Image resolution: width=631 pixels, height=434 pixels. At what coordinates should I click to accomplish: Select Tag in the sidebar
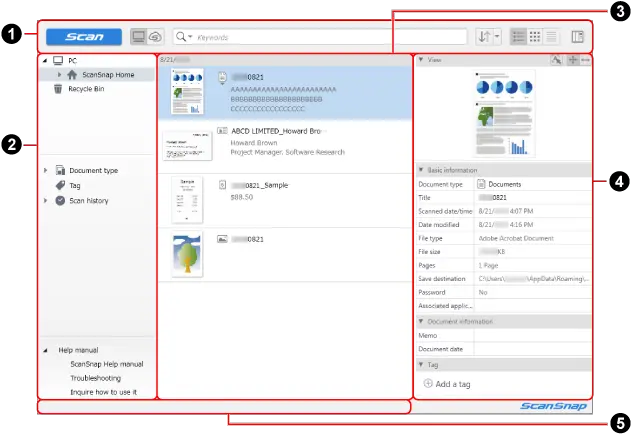75,186
